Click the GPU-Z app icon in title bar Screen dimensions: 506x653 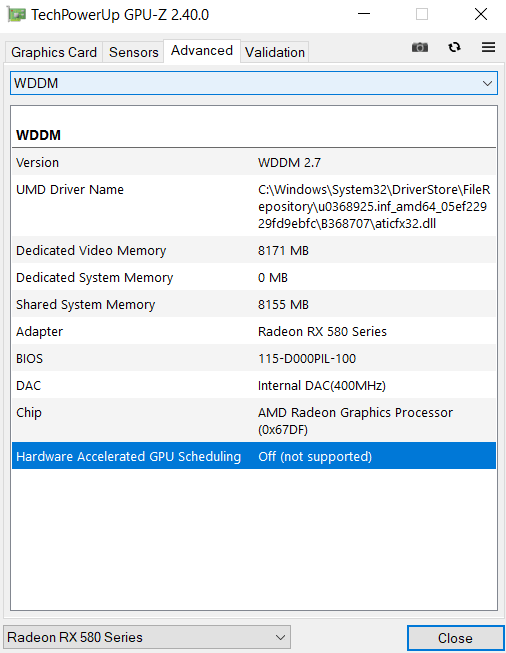(x=16, y=15)
